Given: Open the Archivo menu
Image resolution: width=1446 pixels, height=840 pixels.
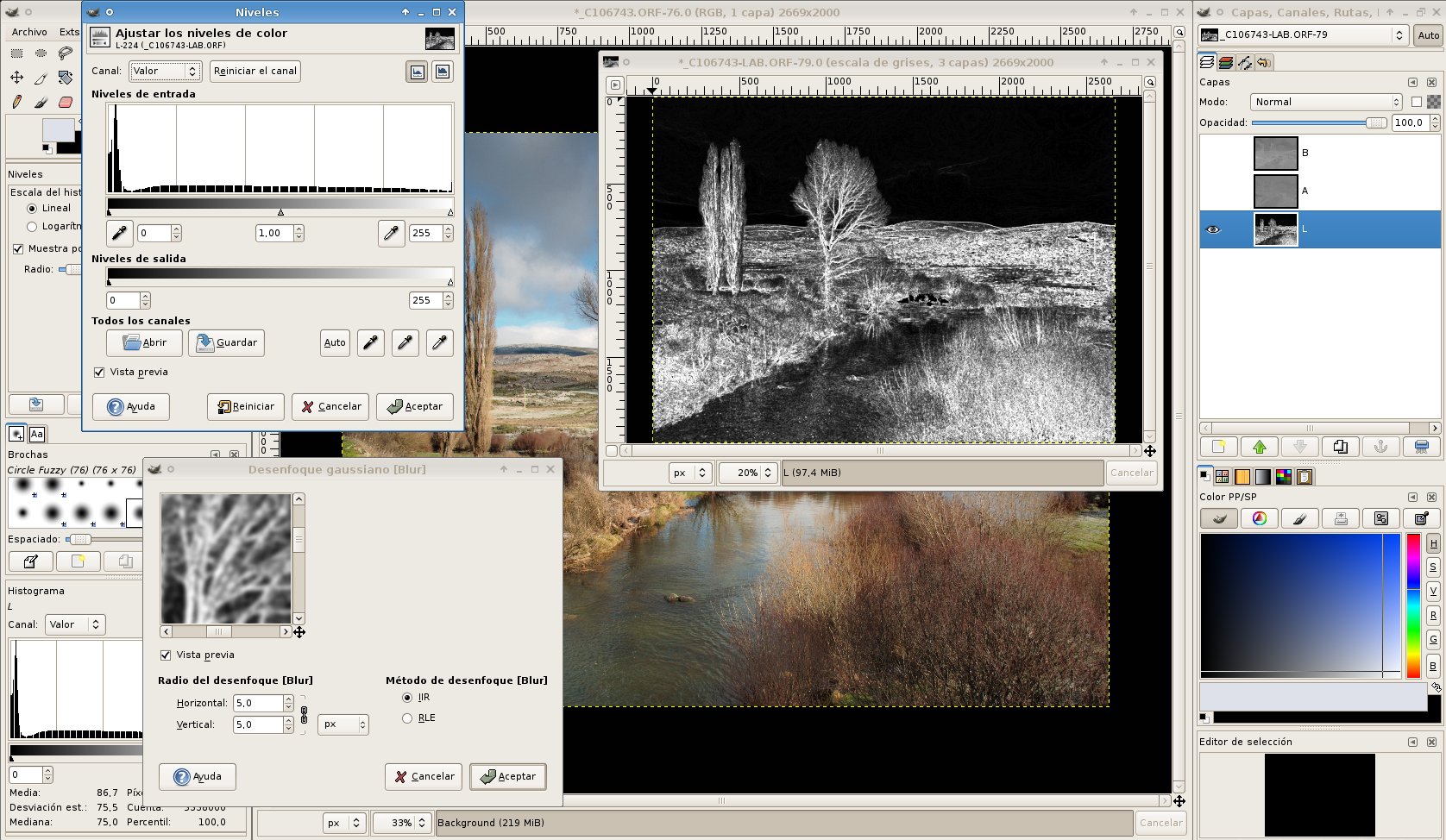Looking at the screenshot, I should [x=29, y=32].
